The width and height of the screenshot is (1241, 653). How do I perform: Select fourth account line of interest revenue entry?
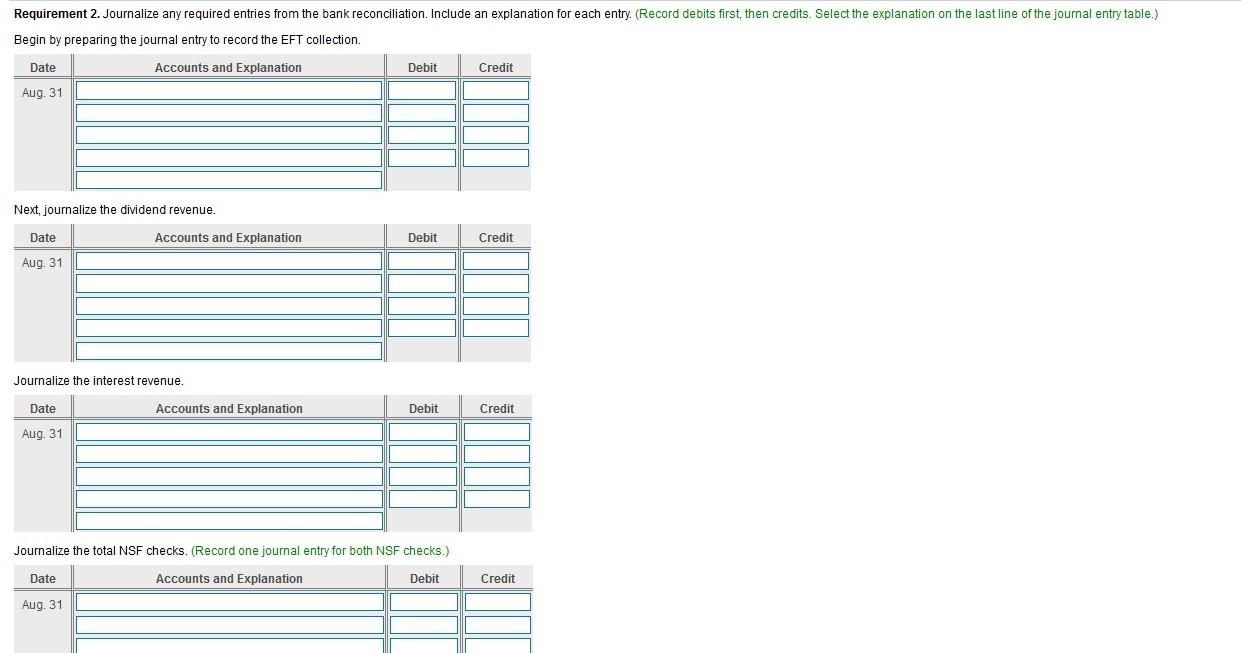pos(230,499)
